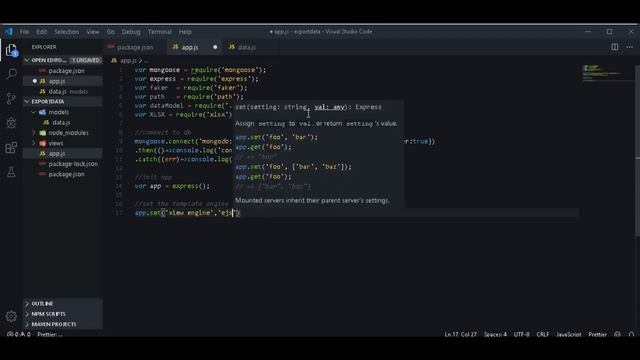This screenshot has height=360, width=640.
Task: Click the app.js breadcrumb path
Action: click(128, 60)
